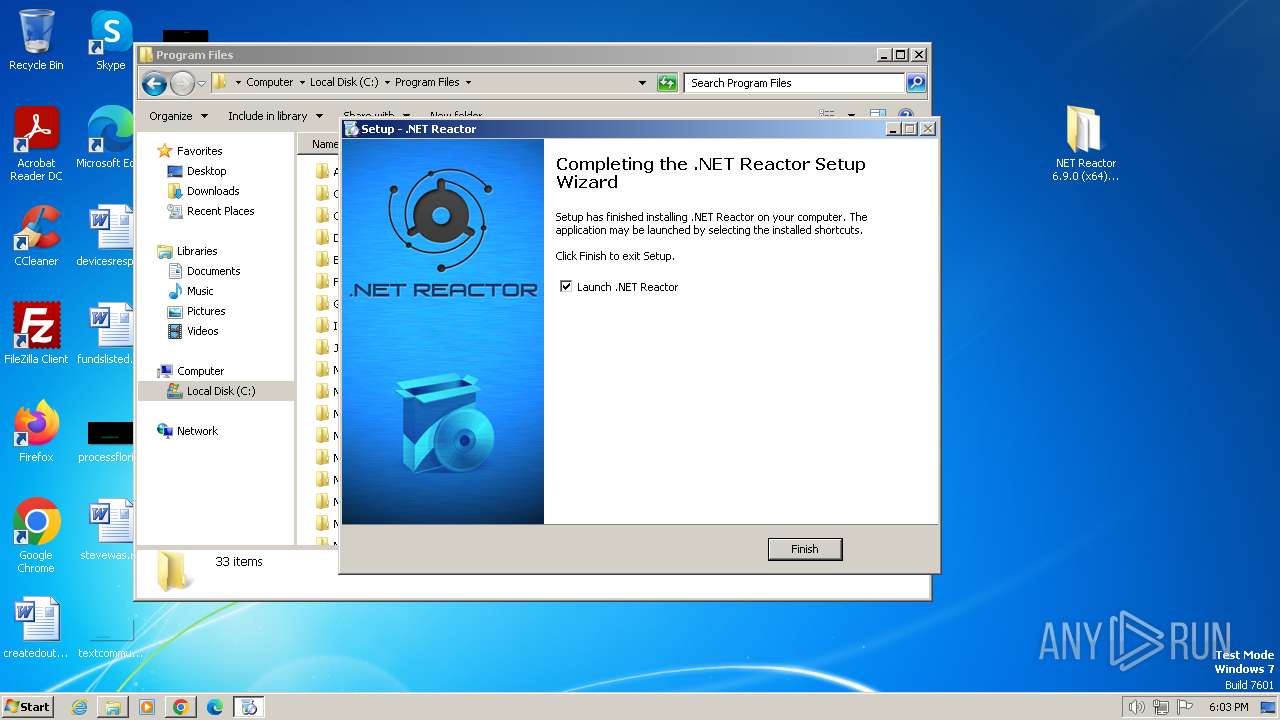Click the Local Disk (C:) breadcrumb
Screen dimensions: 1280x720
pos(344,83)
